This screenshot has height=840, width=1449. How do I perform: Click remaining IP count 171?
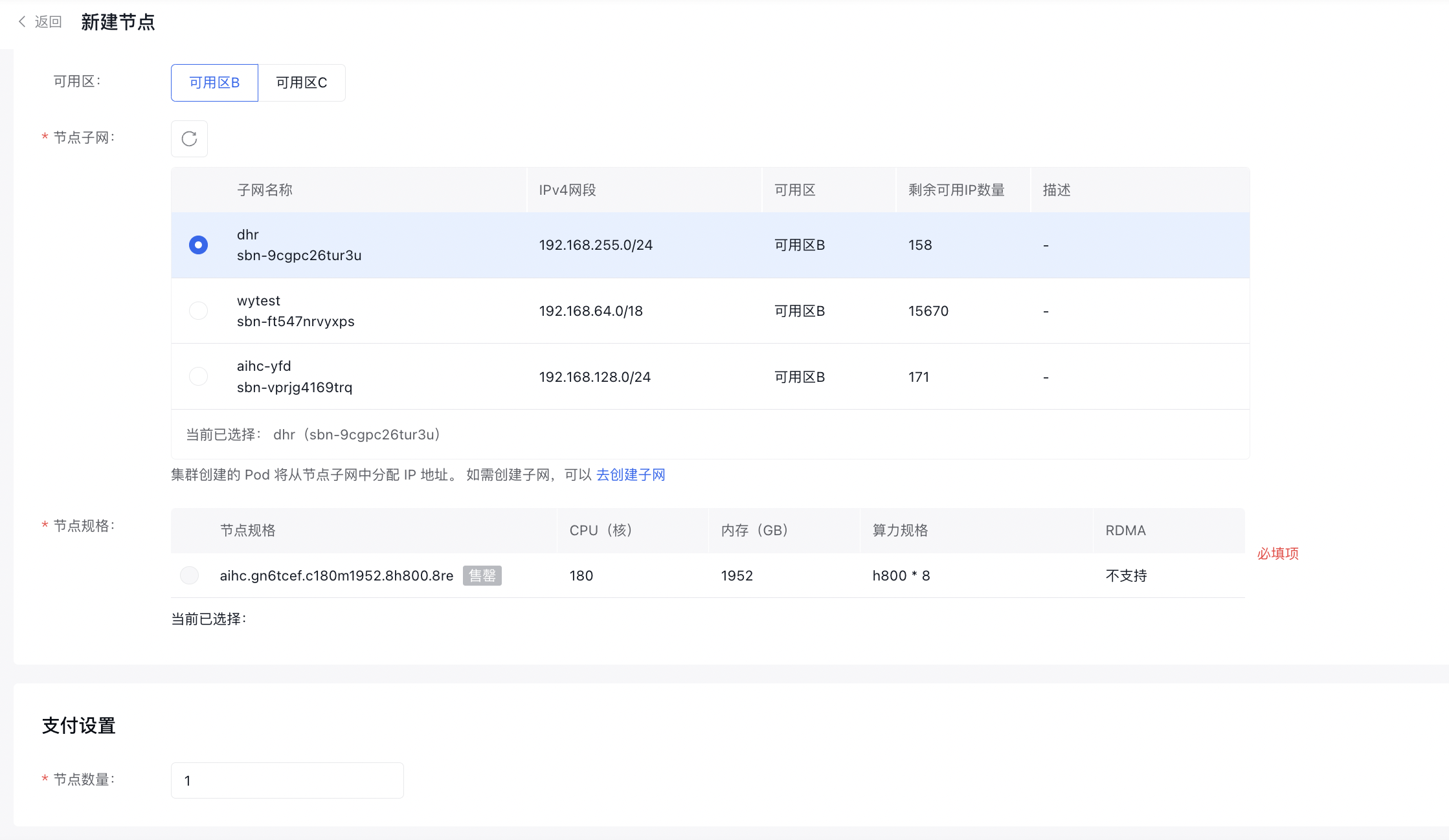(919, 377)
